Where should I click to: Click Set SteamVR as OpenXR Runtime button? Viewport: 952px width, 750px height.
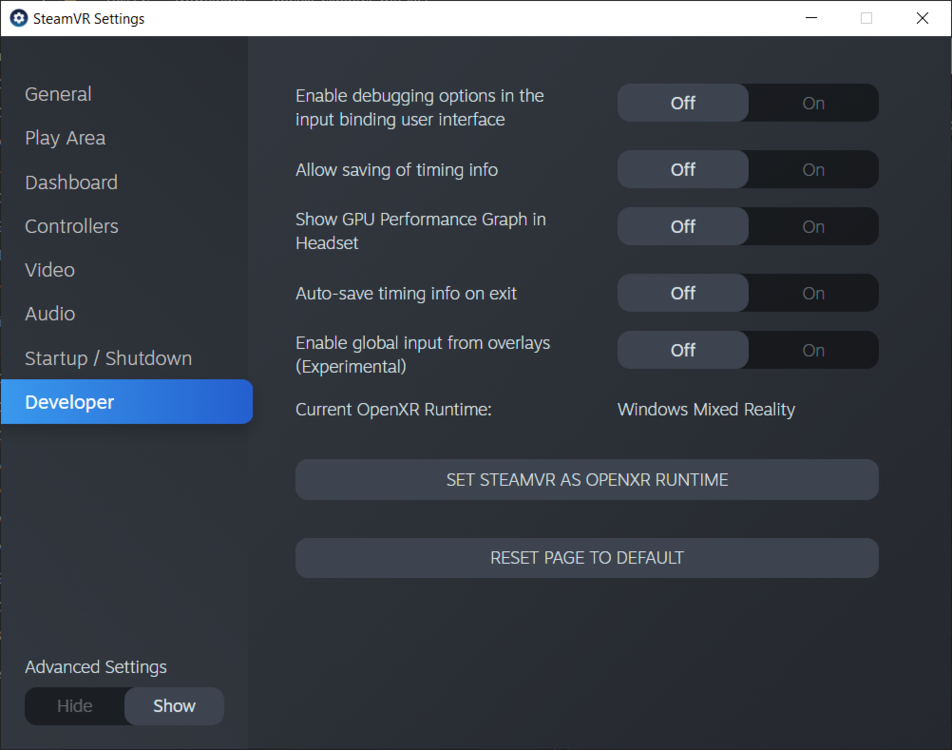[586, 480]
